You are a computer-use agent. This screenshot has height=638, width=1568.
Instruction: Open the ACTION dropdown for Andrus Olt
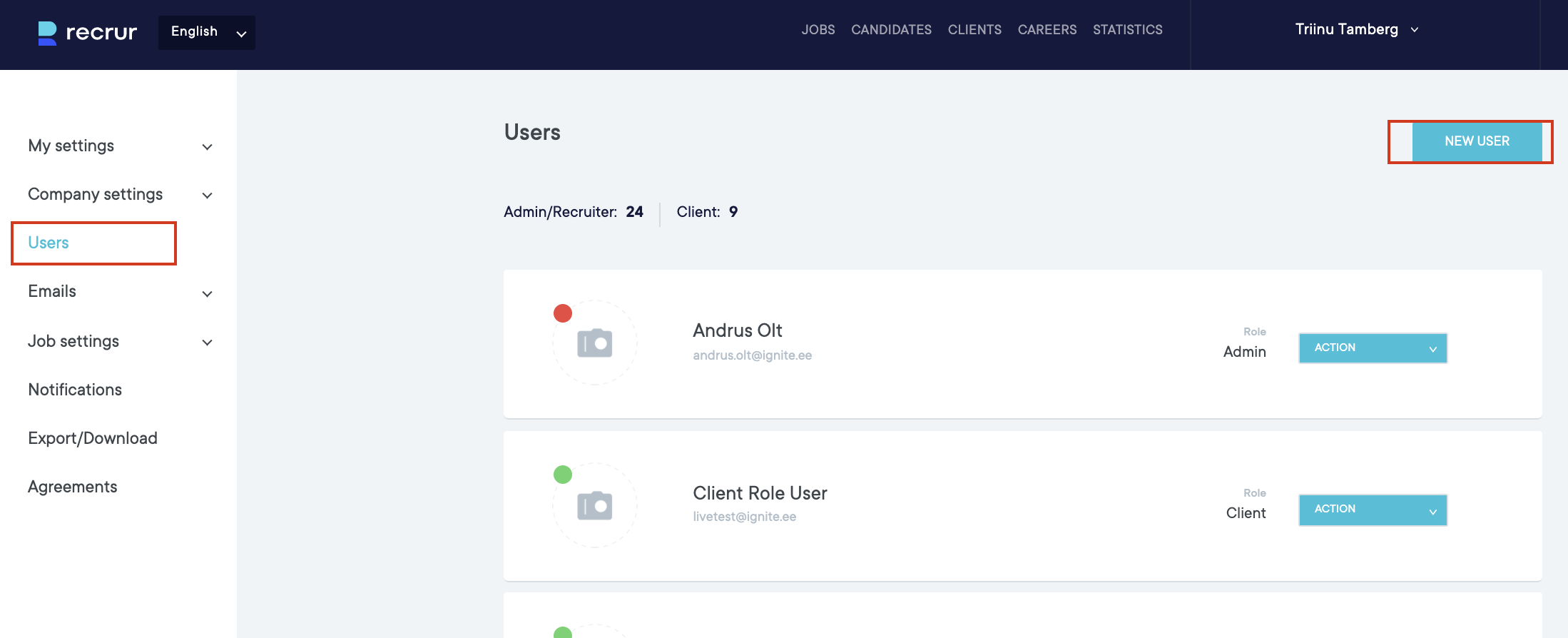[1373, 348]
